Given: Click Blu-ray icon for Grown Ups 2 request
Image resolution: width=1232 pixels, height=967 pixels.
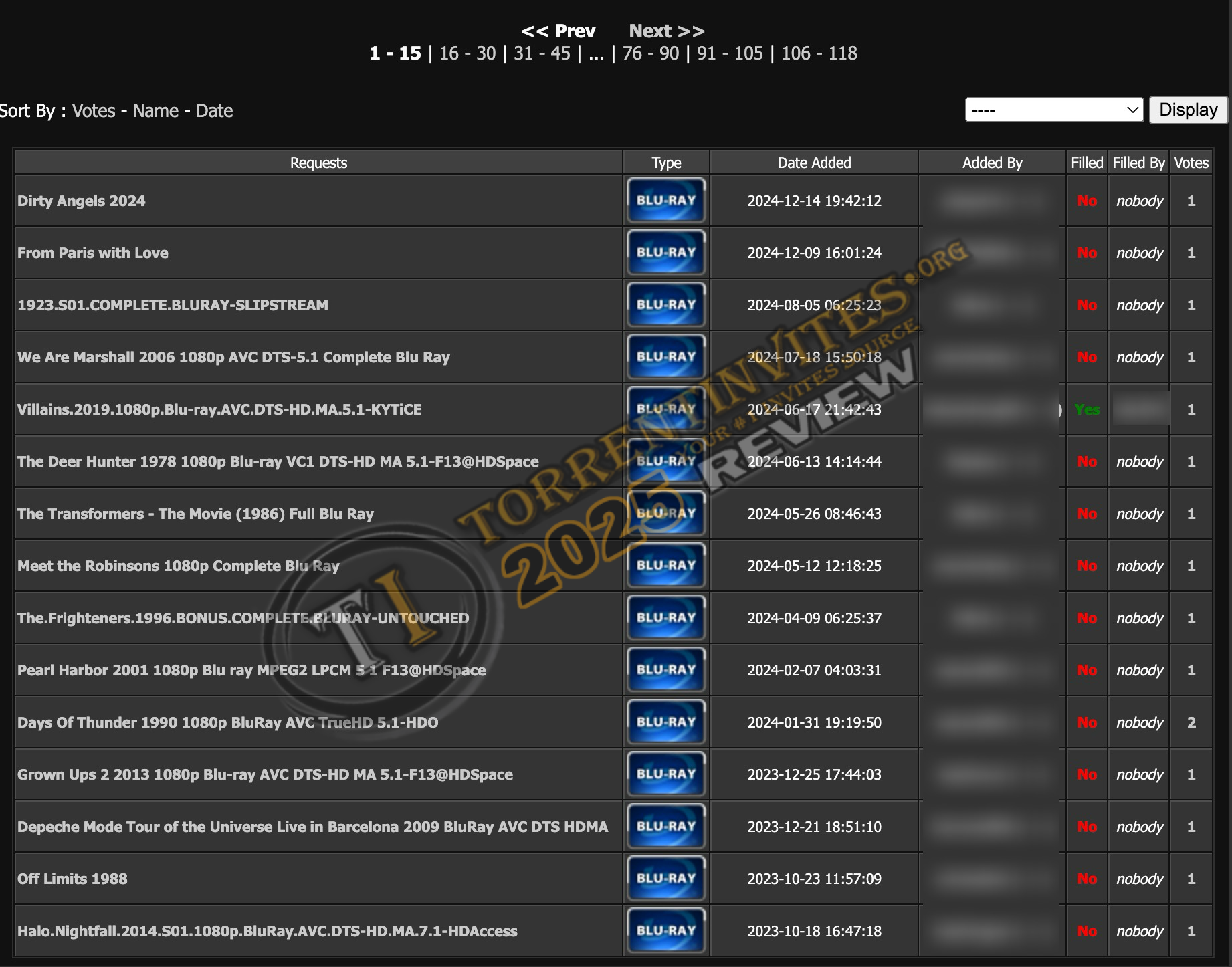Looking at the screenshot, I should click(665, 774).
